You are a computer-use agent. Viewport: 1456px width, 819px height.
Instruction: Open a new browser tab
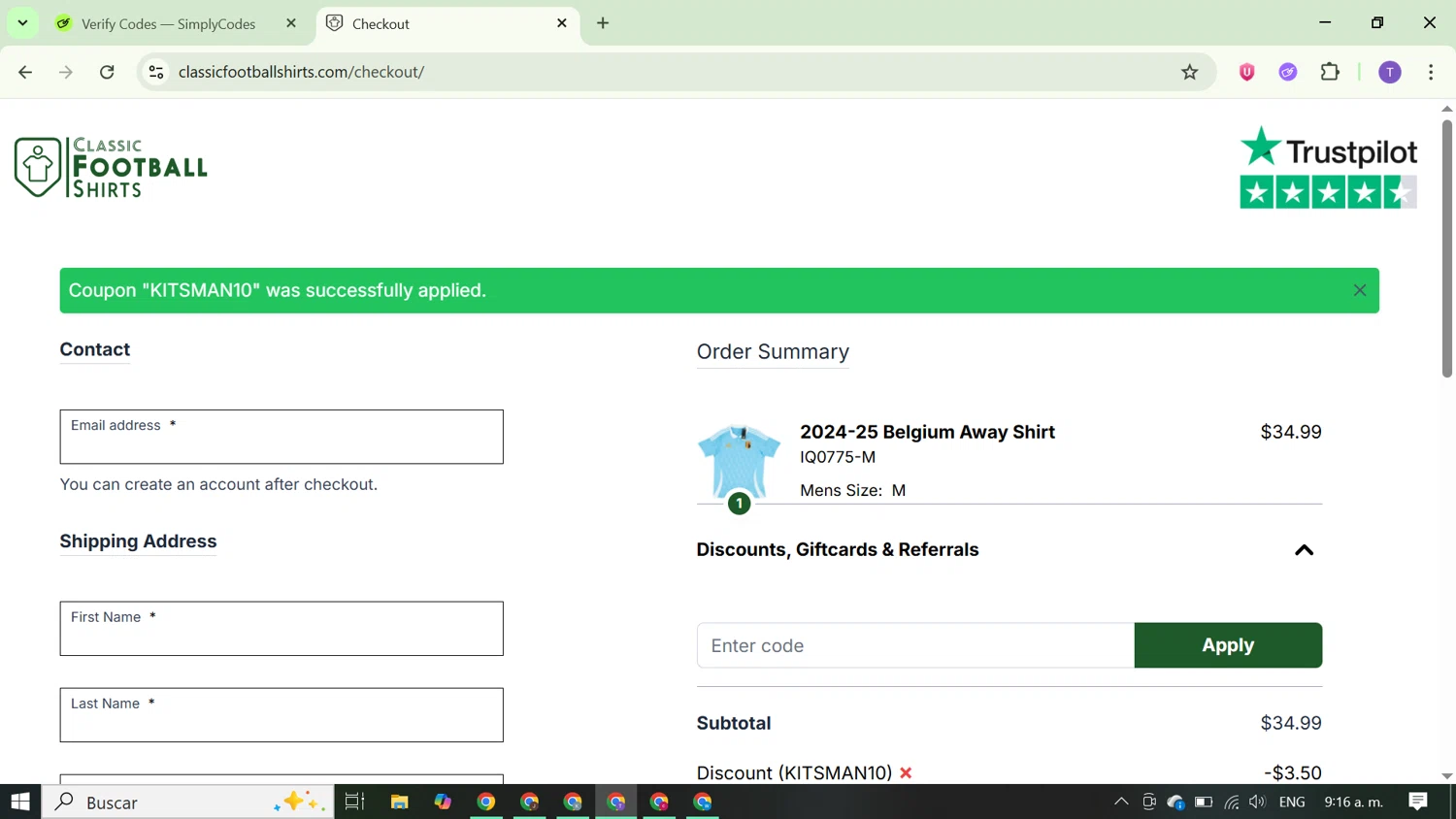(603, 23)
